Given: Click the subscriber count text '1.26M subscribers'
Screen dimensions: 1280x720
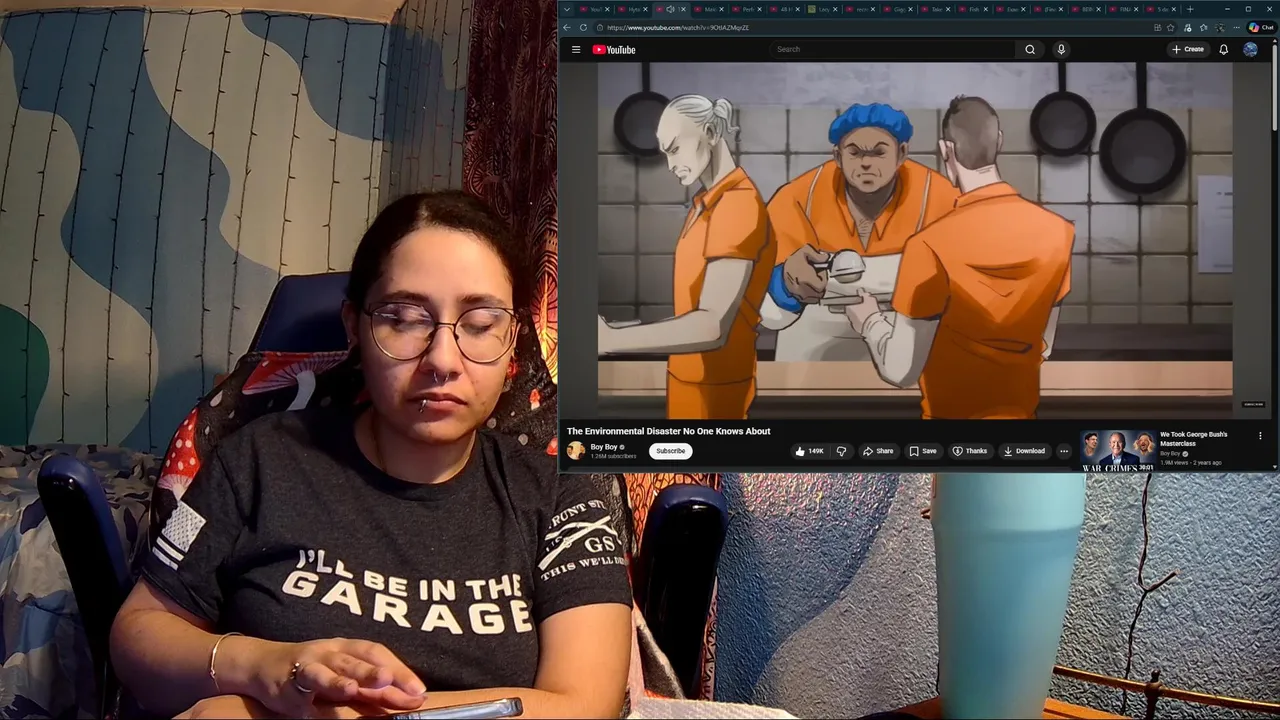Looking at the screenshot, I should 613,456.
